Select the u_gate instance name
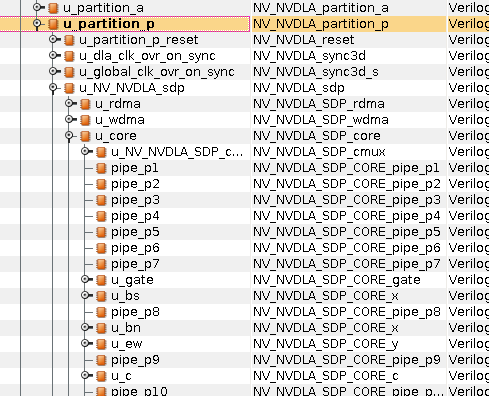The width and height of the screenshot is (489, 396). (132, 280)
